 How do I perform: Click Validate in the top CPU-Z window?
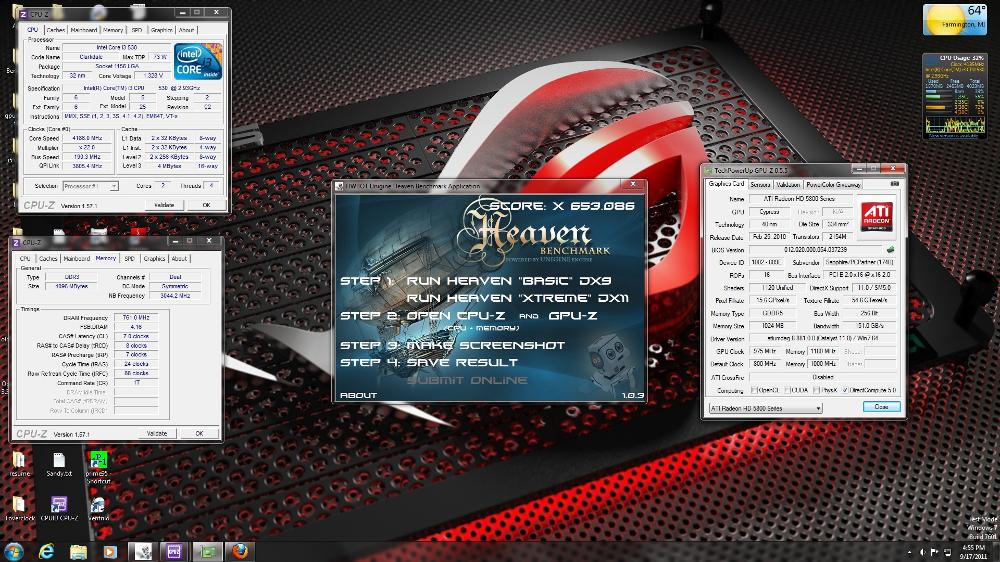[164, 205]
